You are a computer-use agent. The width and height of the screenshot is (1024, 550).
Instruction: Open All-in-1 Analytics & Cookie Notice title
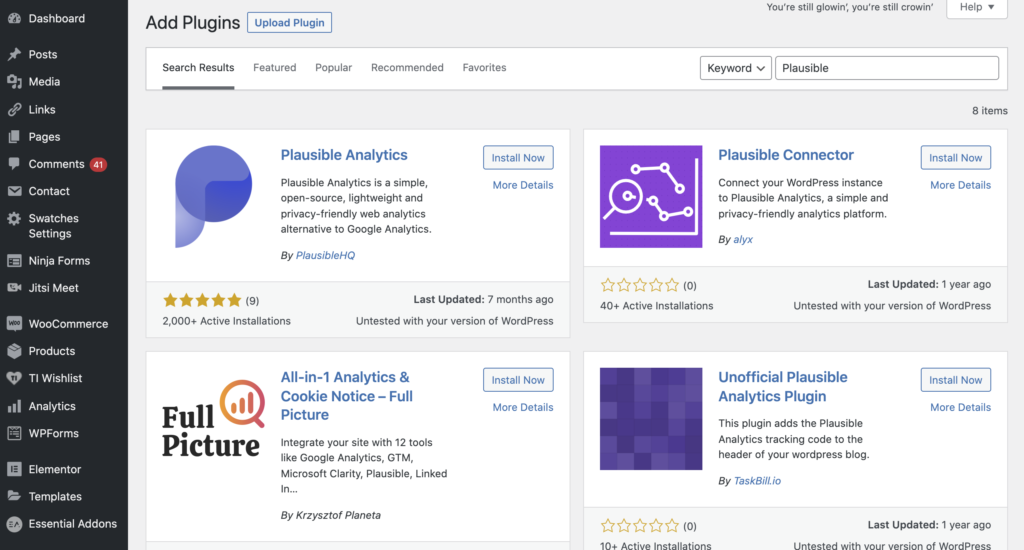tap(347, 396)
